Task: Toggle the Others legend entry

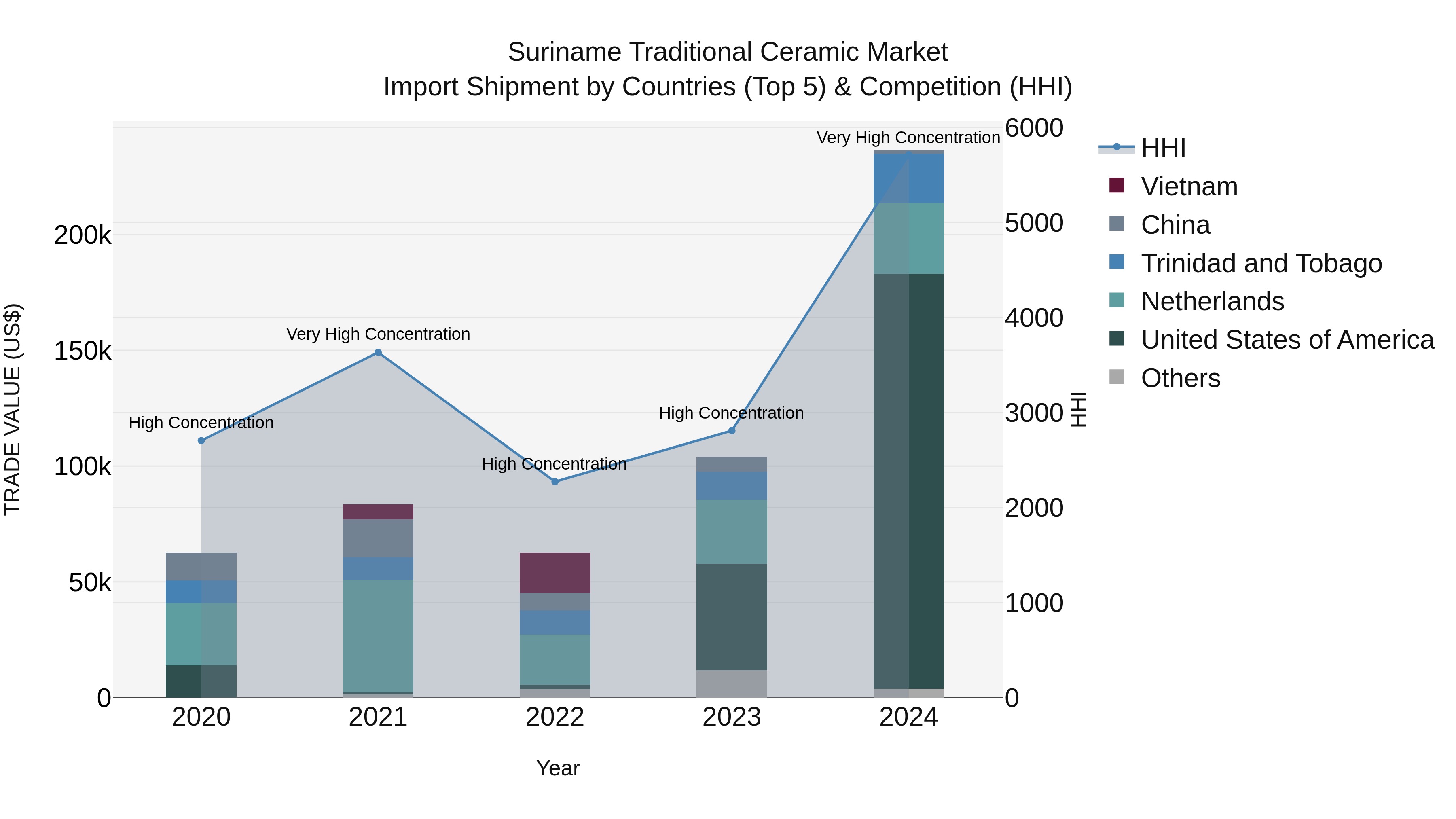Action: (x=1165, y=378)
